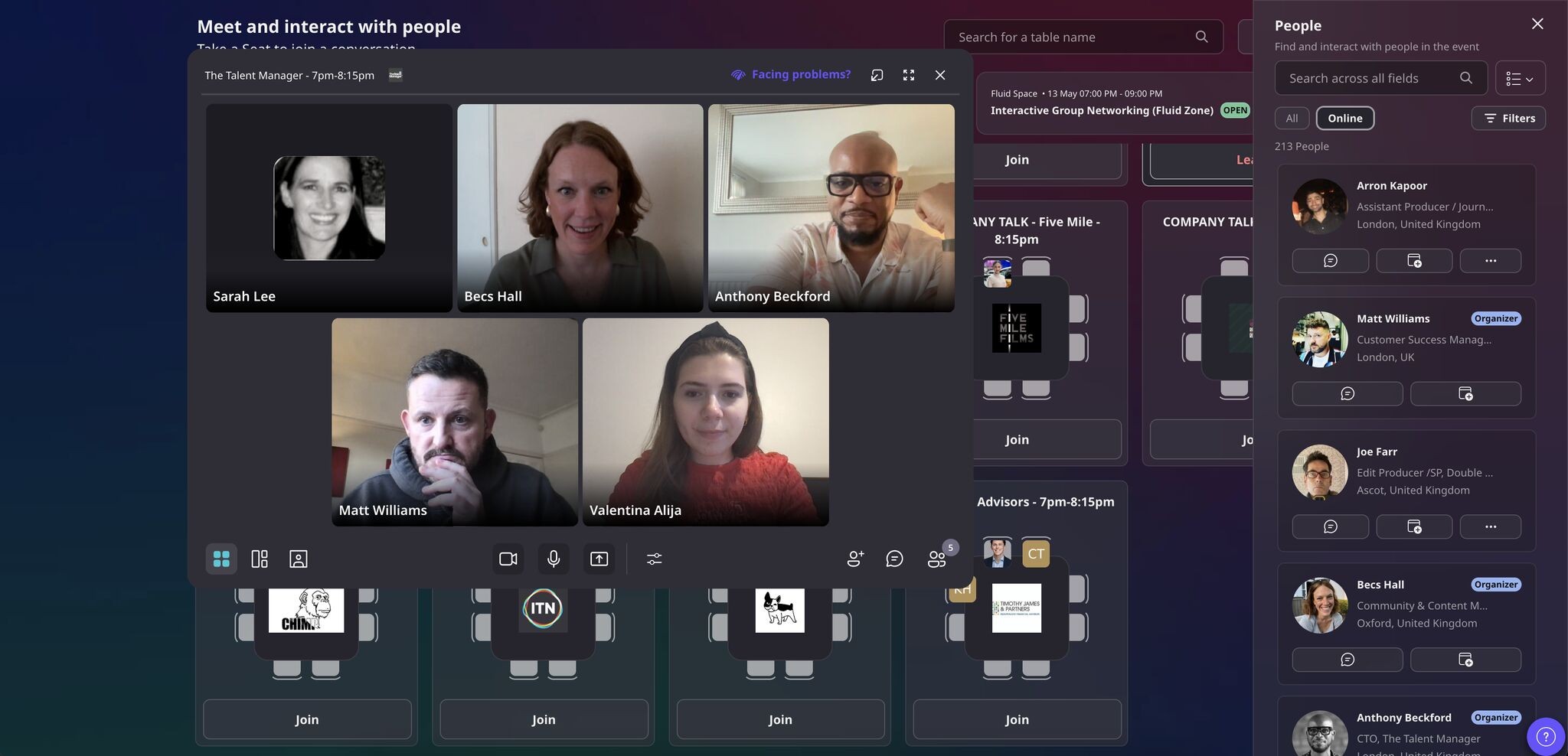Open the table chat icon
1568x756 pixels.
pos(894,559)
